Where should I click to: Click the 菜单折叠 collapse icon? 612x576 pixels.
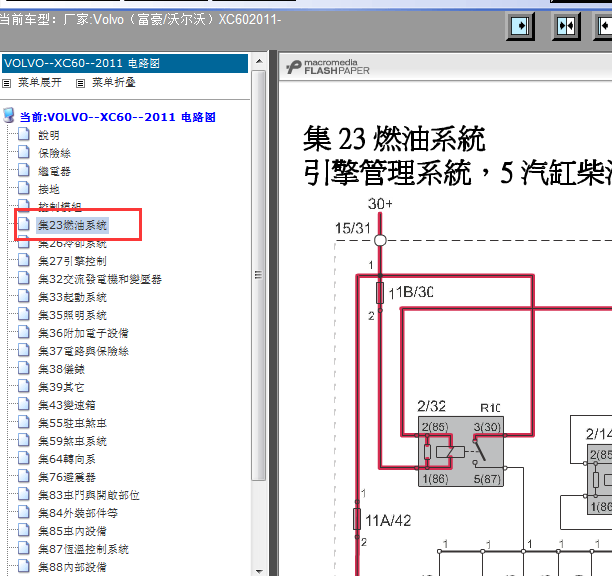[x=80, y=83]
